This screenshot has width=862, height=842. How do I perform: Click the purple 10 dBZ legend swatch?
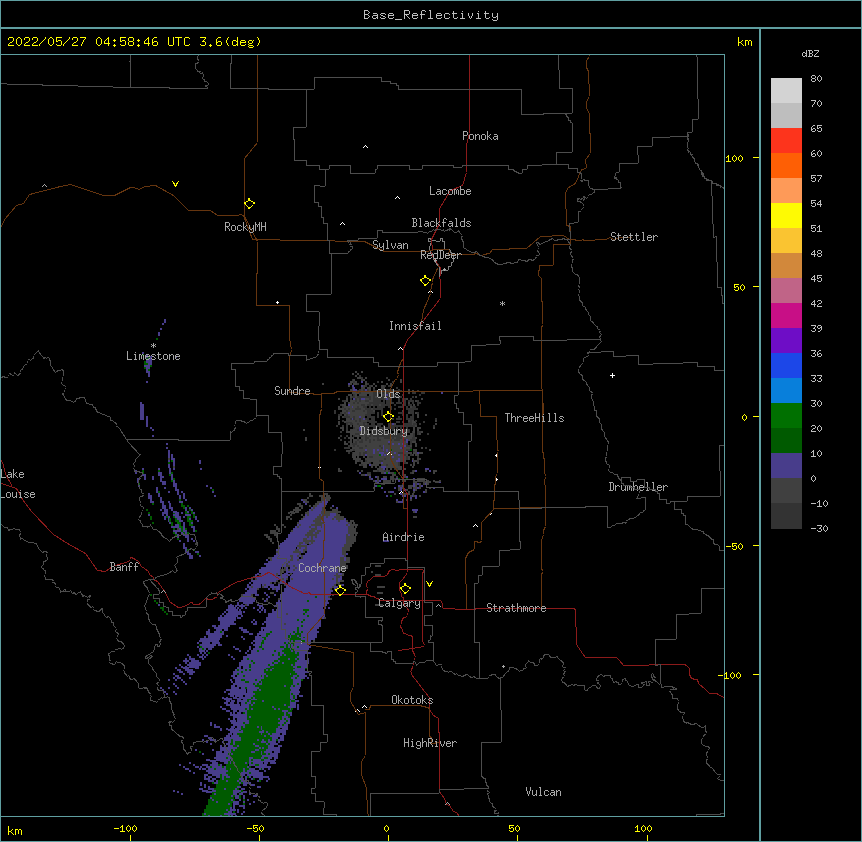786,466
